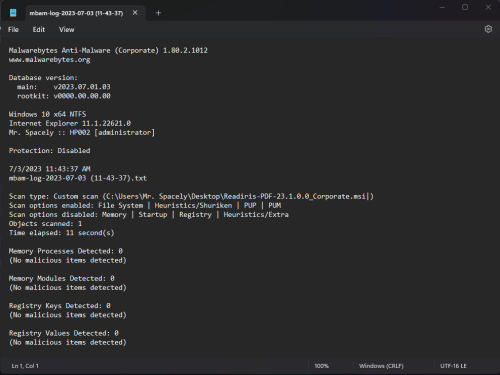Open the File menu
Viewport: 500px width, 375px height.
point(13,30)
